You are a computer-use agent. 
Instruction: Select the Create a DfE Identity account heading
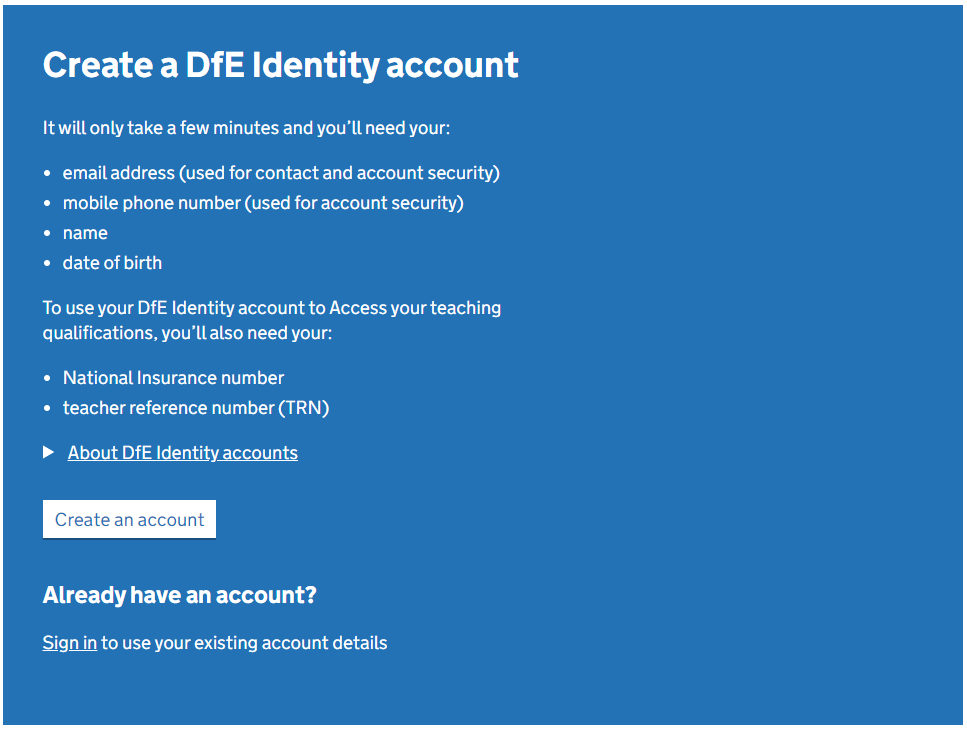[x=280, y=64]
